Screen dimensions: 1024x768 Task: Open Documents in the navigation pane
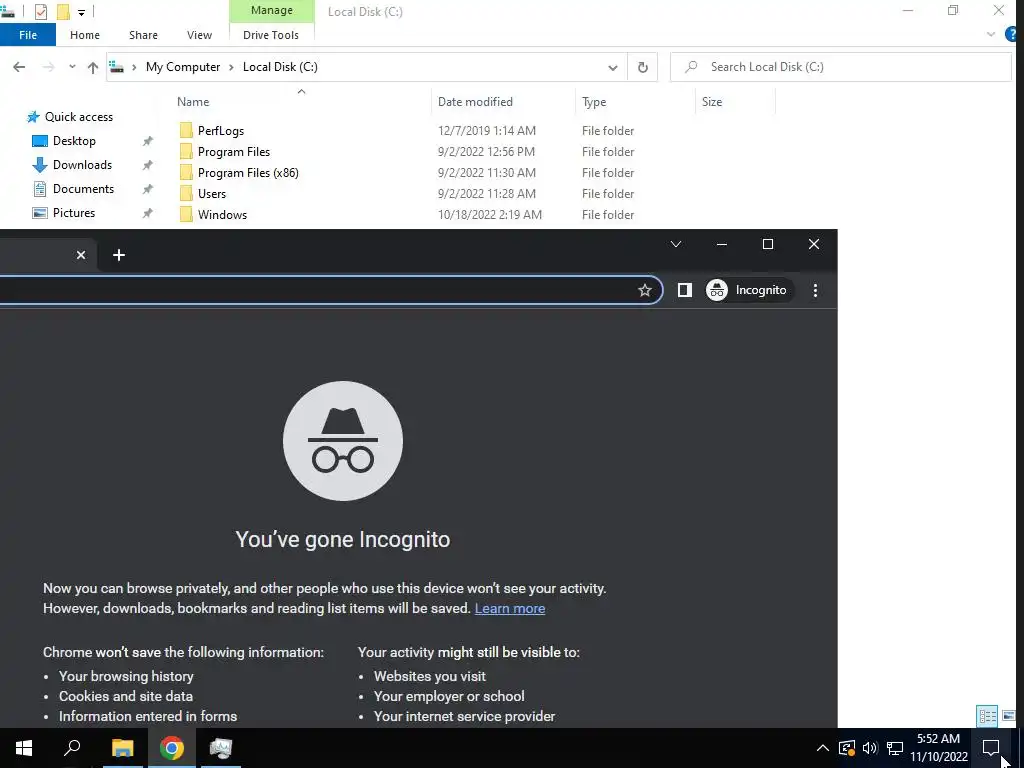[x=83, y=189]
